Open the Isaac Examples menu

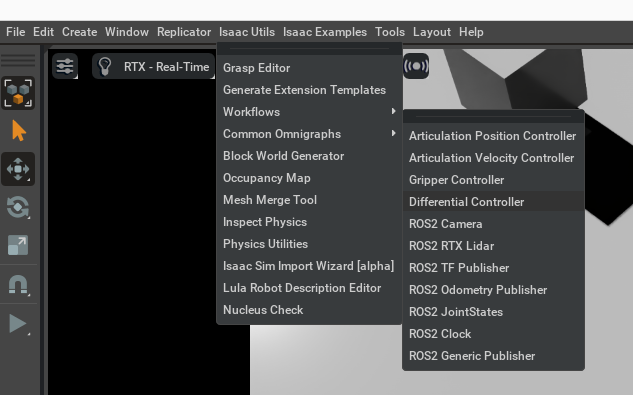(325, 32)
